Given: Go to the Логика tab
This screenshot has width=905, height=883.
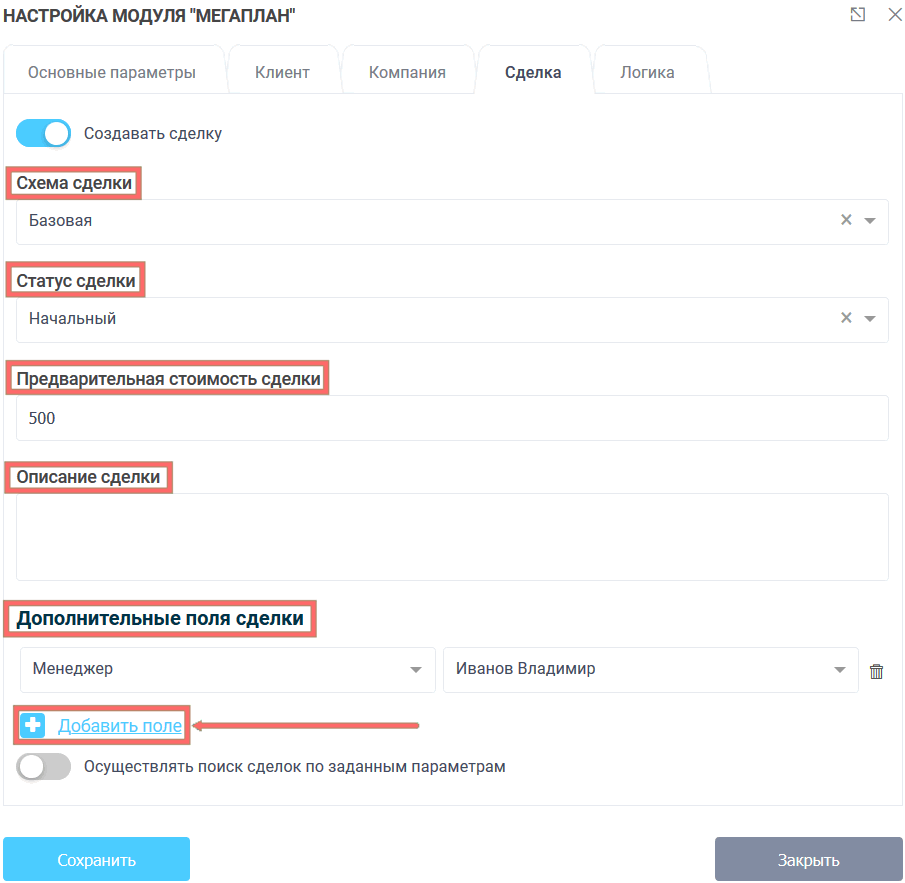Looking at the screenshot, I should tap(647, 72).
